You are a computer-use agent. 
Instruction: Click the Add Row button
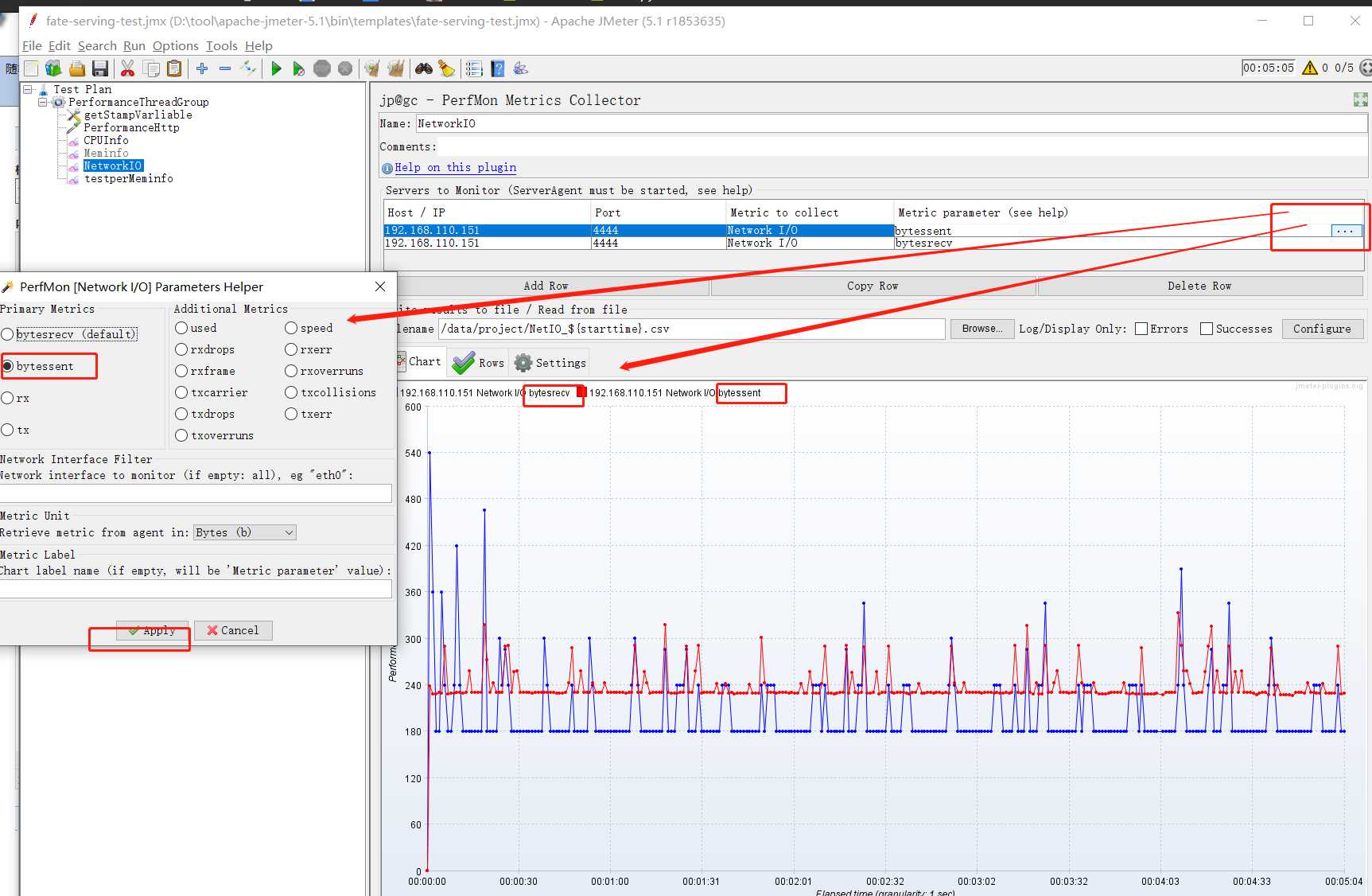coord(546,286)
